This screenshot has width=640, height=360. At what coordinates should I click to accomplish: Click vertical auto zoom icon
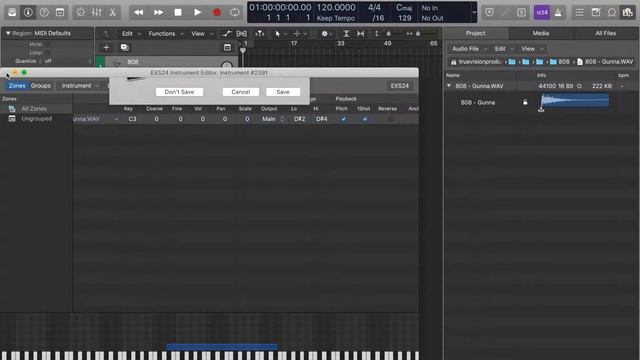(346, 33)
